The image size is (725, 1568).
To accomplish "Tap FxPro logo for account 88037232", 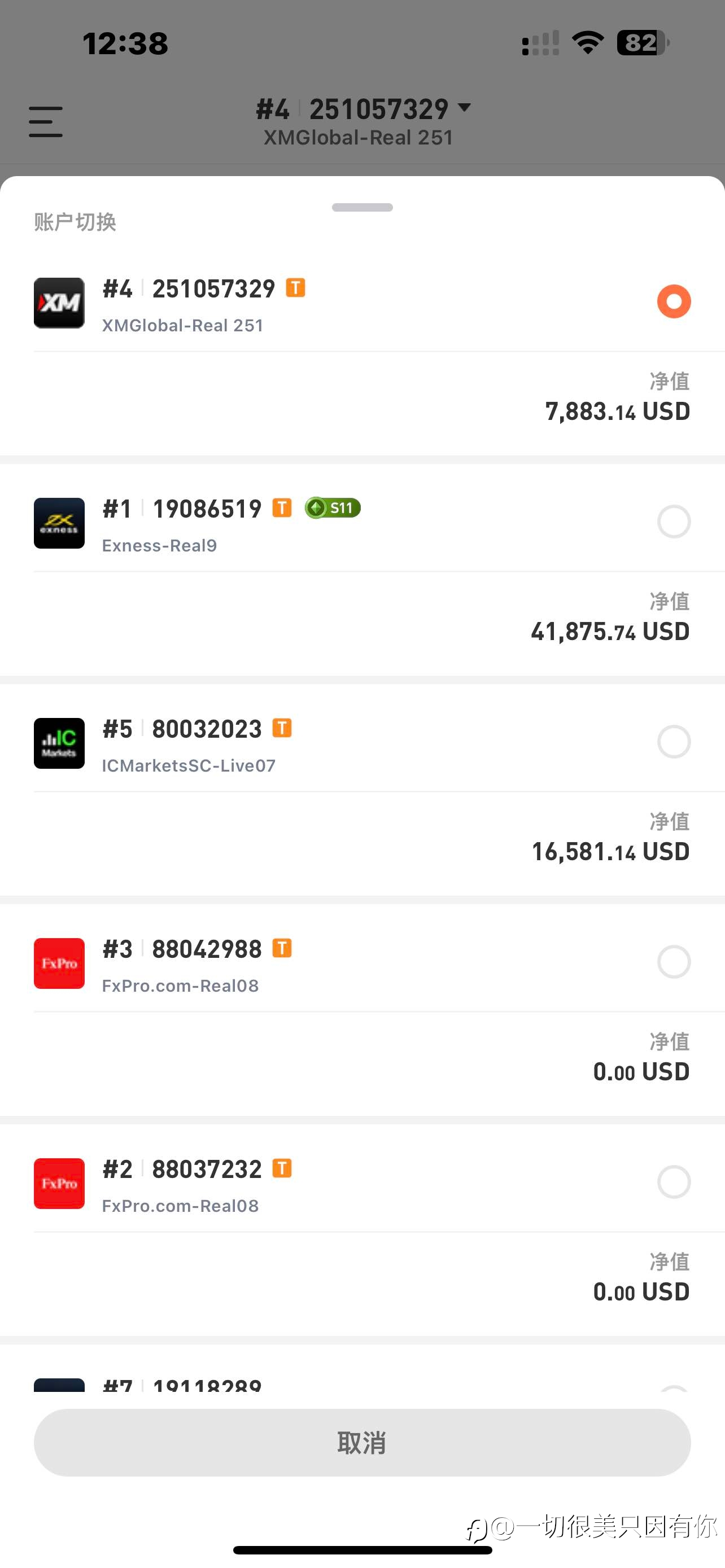I will (59, 1183).
